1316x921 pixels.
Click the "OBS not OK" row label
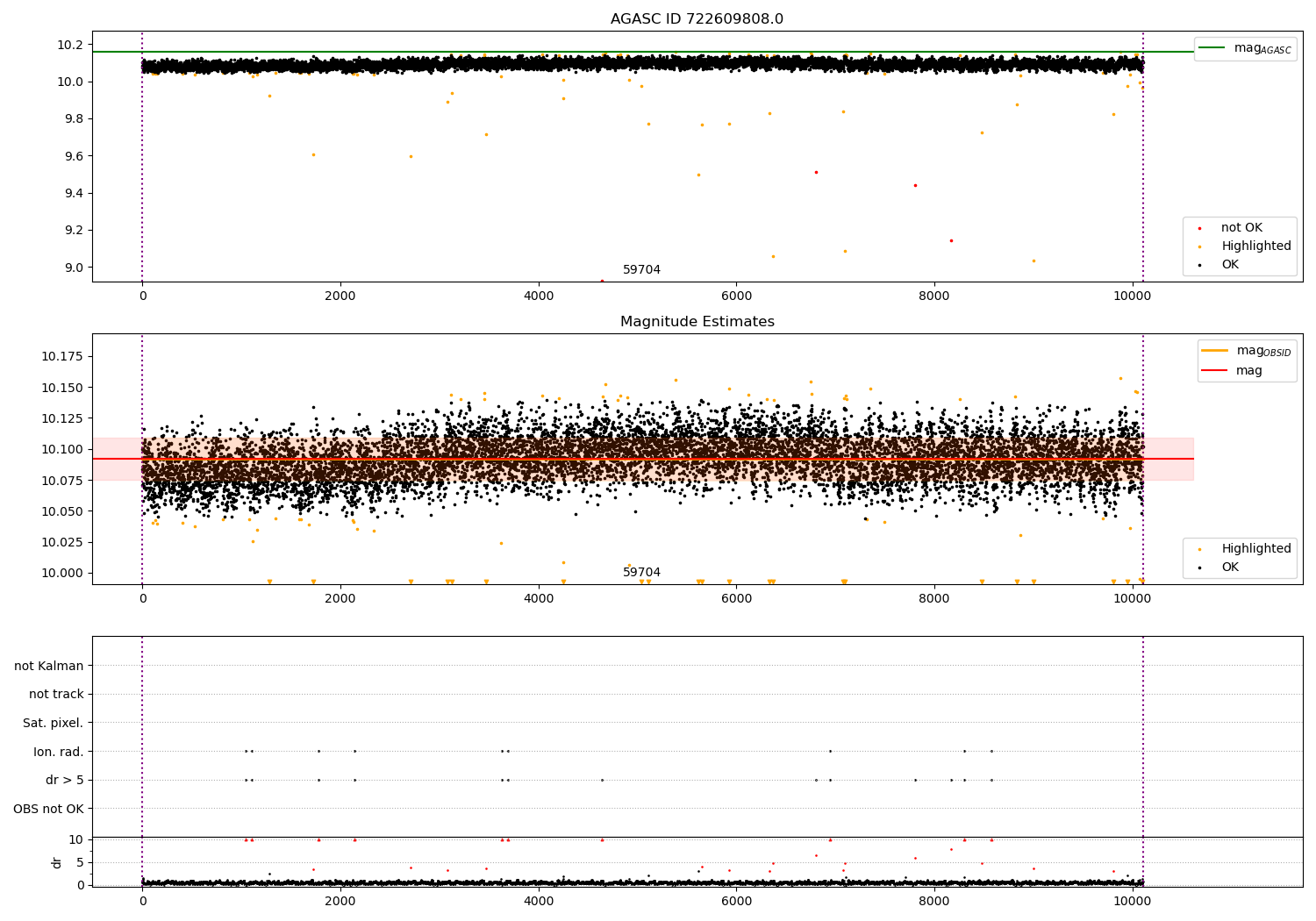pos(48,809)
